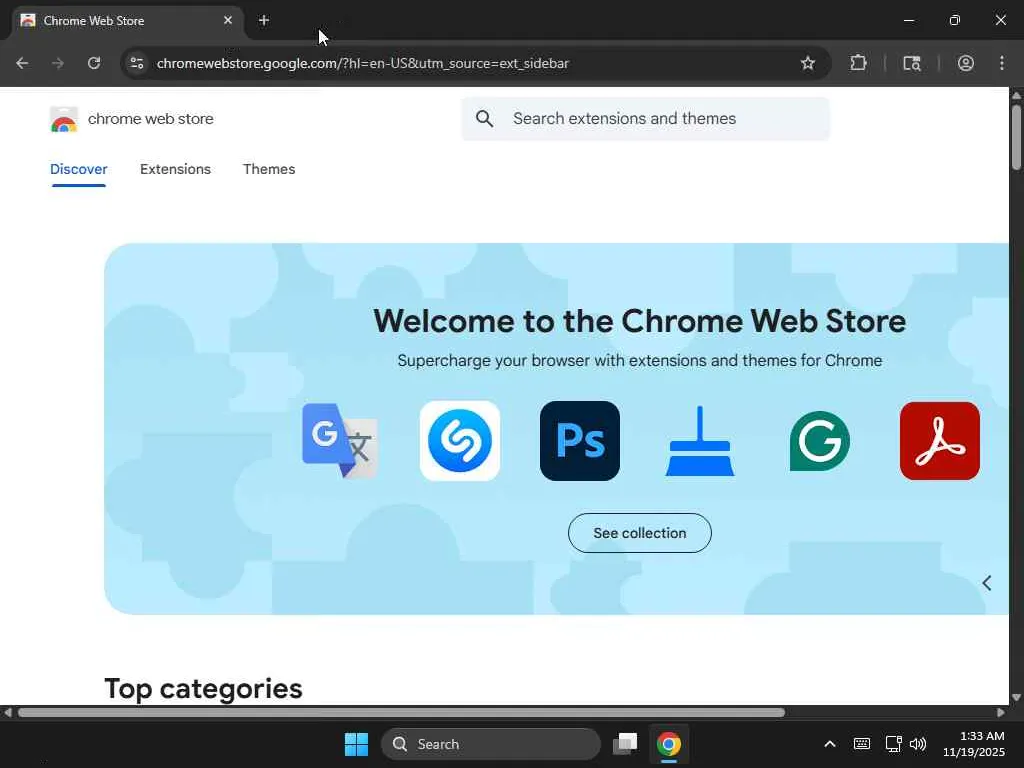Open the Grammarly green G icon
Screen dimensions: 1024x768
820,441
